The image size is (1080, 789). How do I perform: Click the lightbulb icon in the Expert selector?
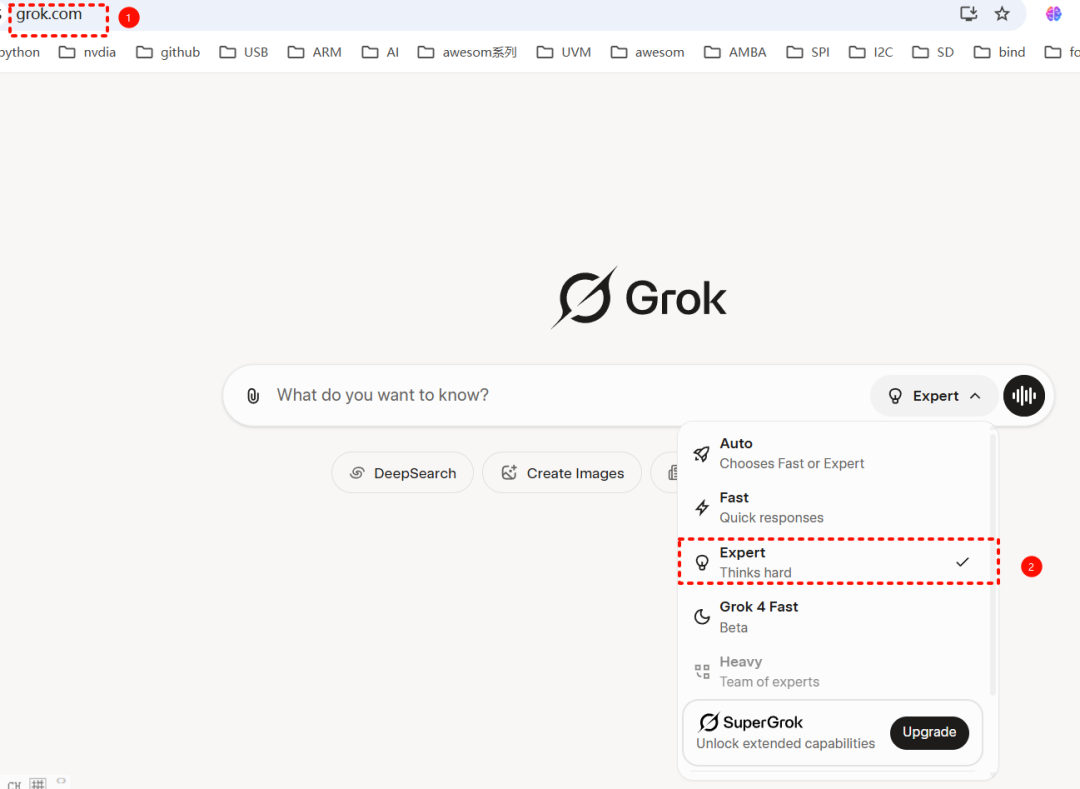point(895,396)
